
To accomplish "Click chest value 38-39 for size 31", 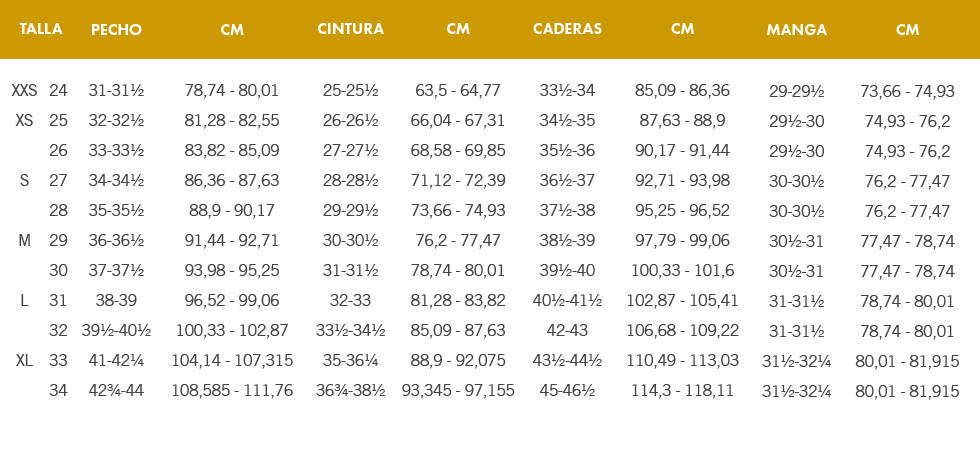I will tap(116, 301).
